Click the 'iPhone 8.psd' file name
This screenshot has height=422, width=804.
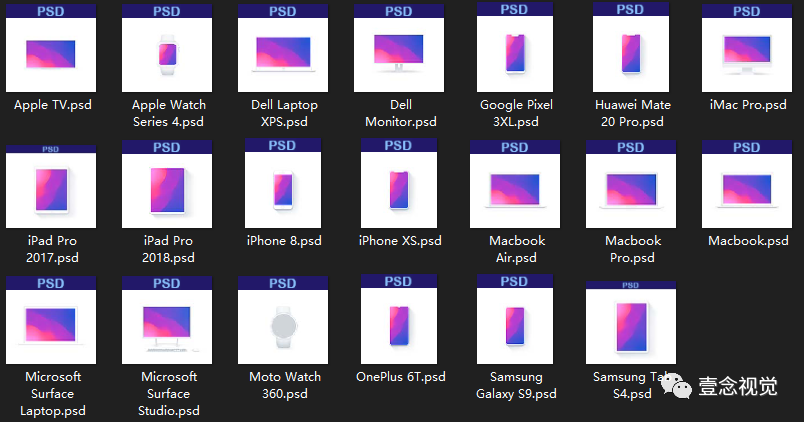[x=284, y=241]
